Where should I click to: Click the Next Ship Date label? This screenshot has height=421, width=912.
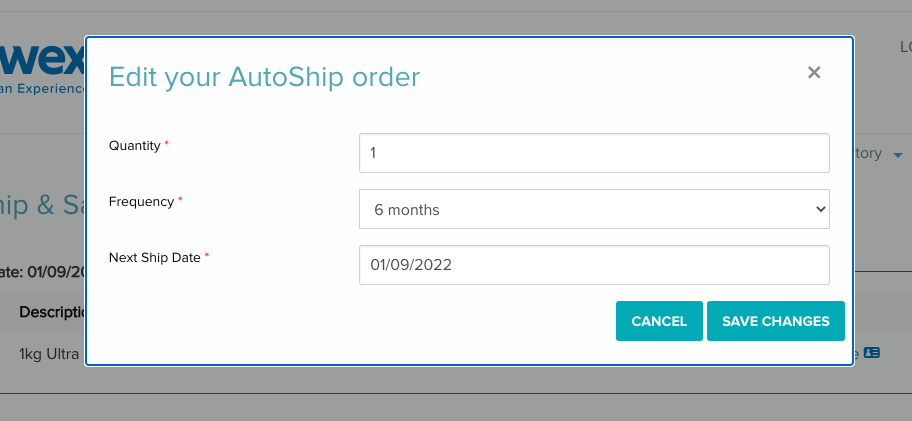click(x=155, y=258)
